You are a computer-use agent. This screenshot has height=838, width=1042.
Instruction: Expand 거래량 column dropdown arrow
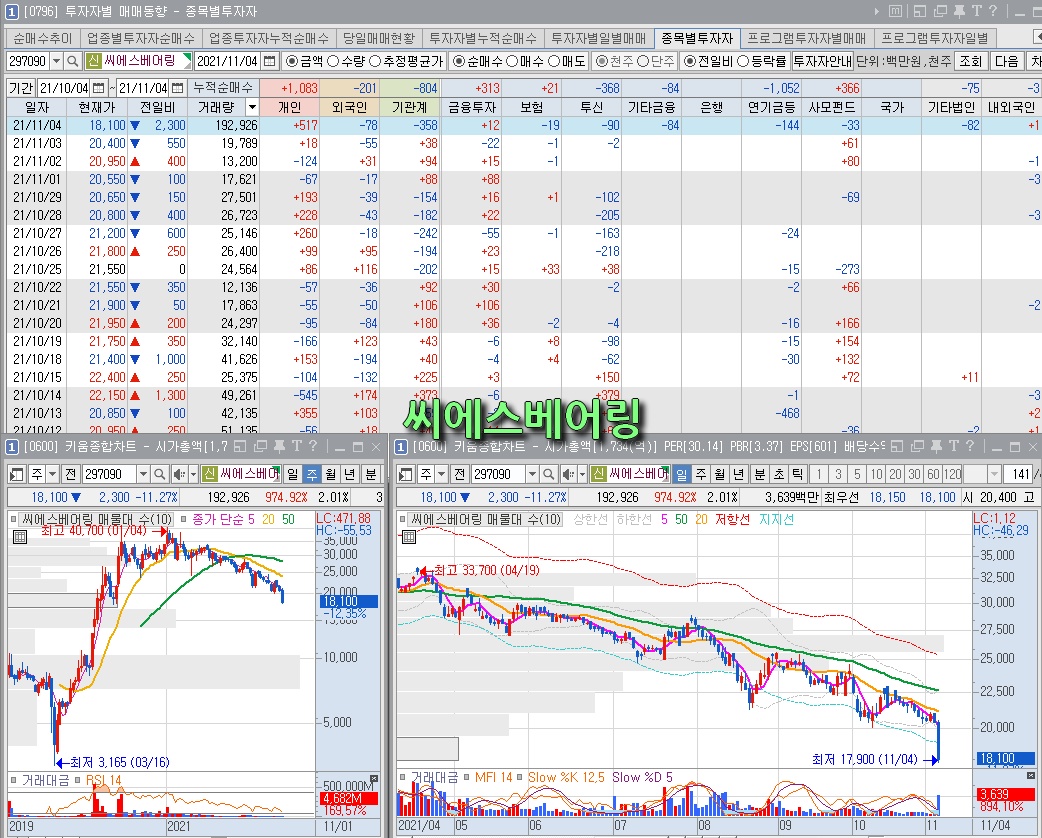pos(252,107)
